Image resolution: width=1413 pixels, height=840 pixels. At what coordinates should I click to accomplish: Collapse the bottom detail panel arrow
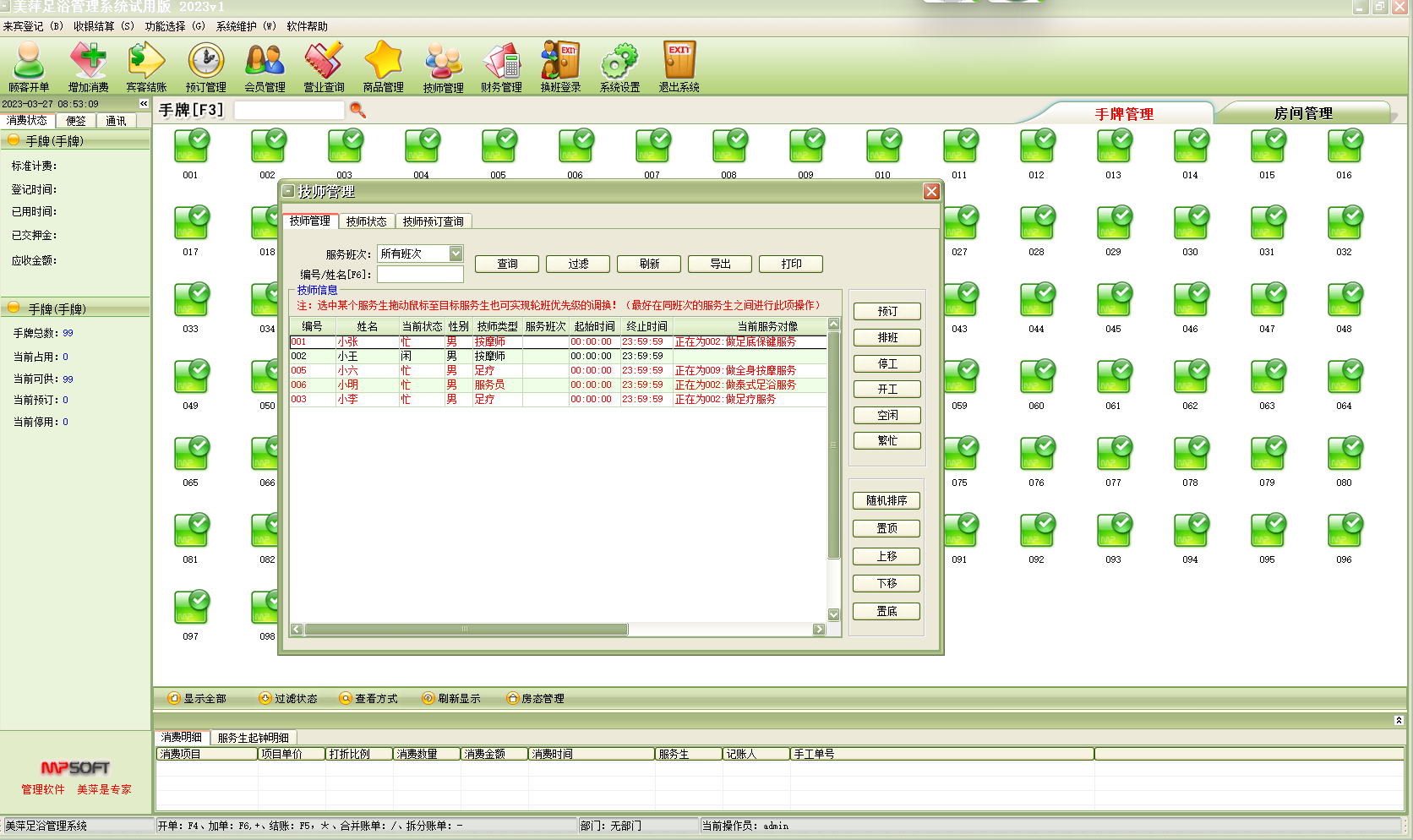1399,720
